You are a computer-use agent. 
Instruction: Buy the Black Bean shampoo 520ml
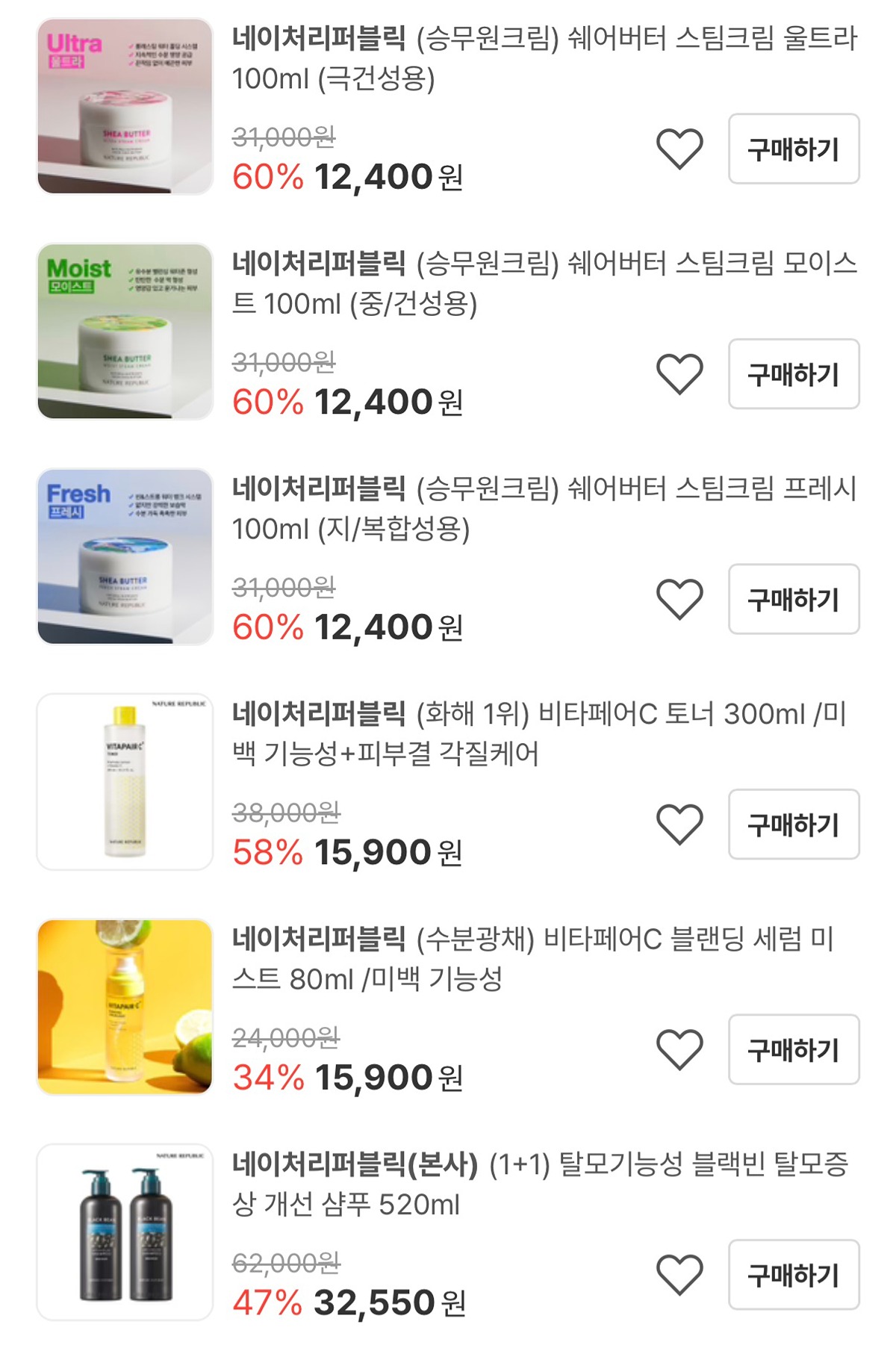pyautogui.click(x=793, y=1275)
